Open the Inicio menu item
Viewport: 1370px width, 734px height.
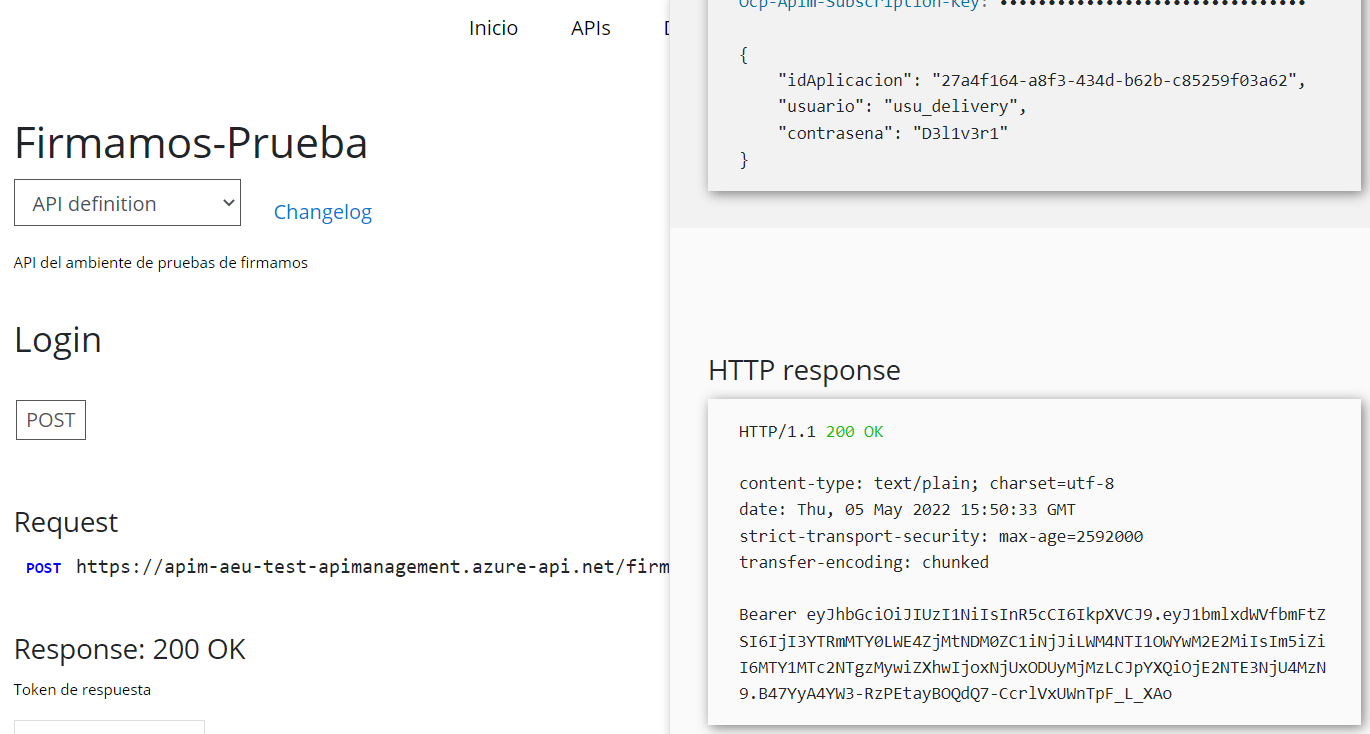click(x=493, y=28)
